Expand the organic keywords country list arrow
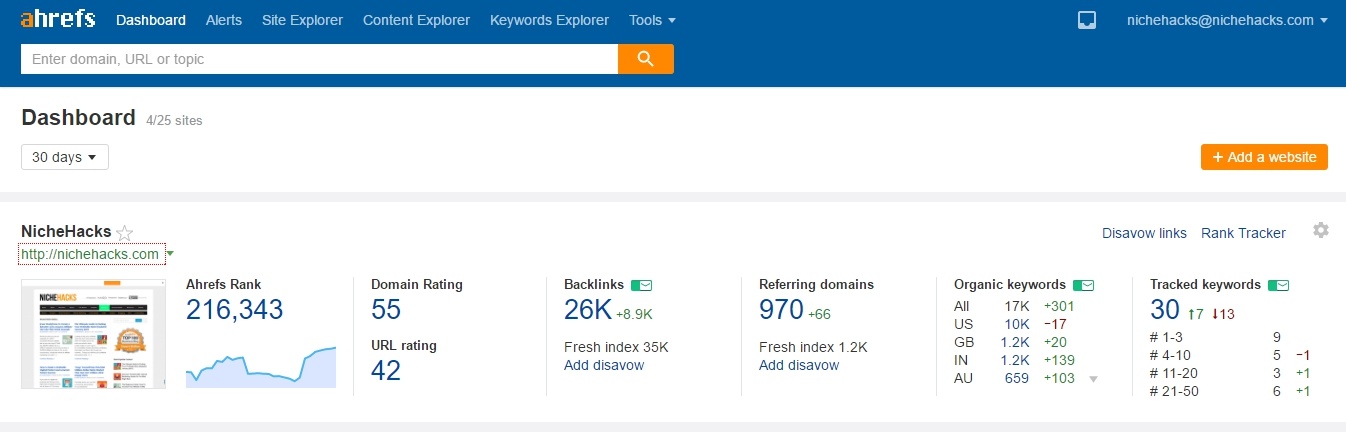 1093,379
